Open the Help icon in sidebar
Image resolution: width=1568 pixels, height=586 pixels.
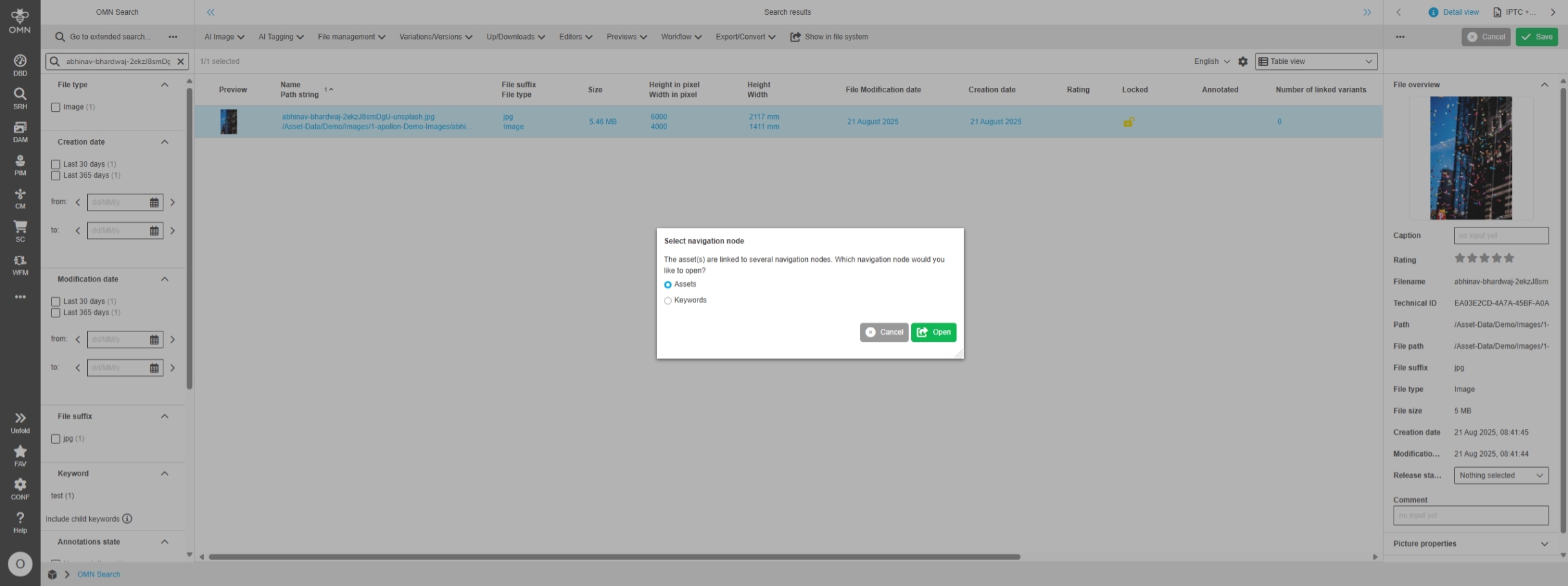[20, 523]
